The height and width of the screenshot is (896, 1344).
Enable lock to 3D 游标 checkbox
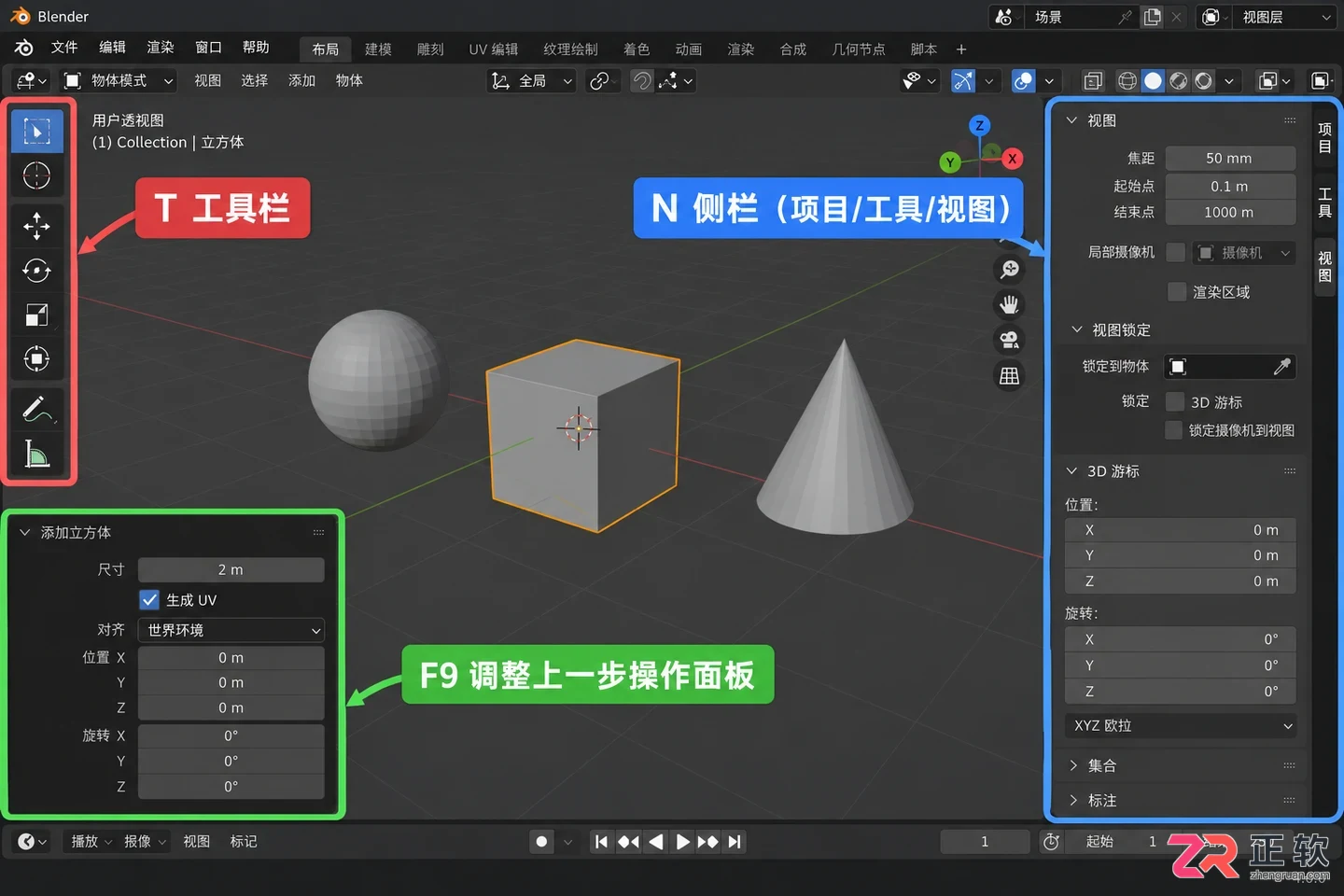pyautogui.click(x=1175, y=401)
